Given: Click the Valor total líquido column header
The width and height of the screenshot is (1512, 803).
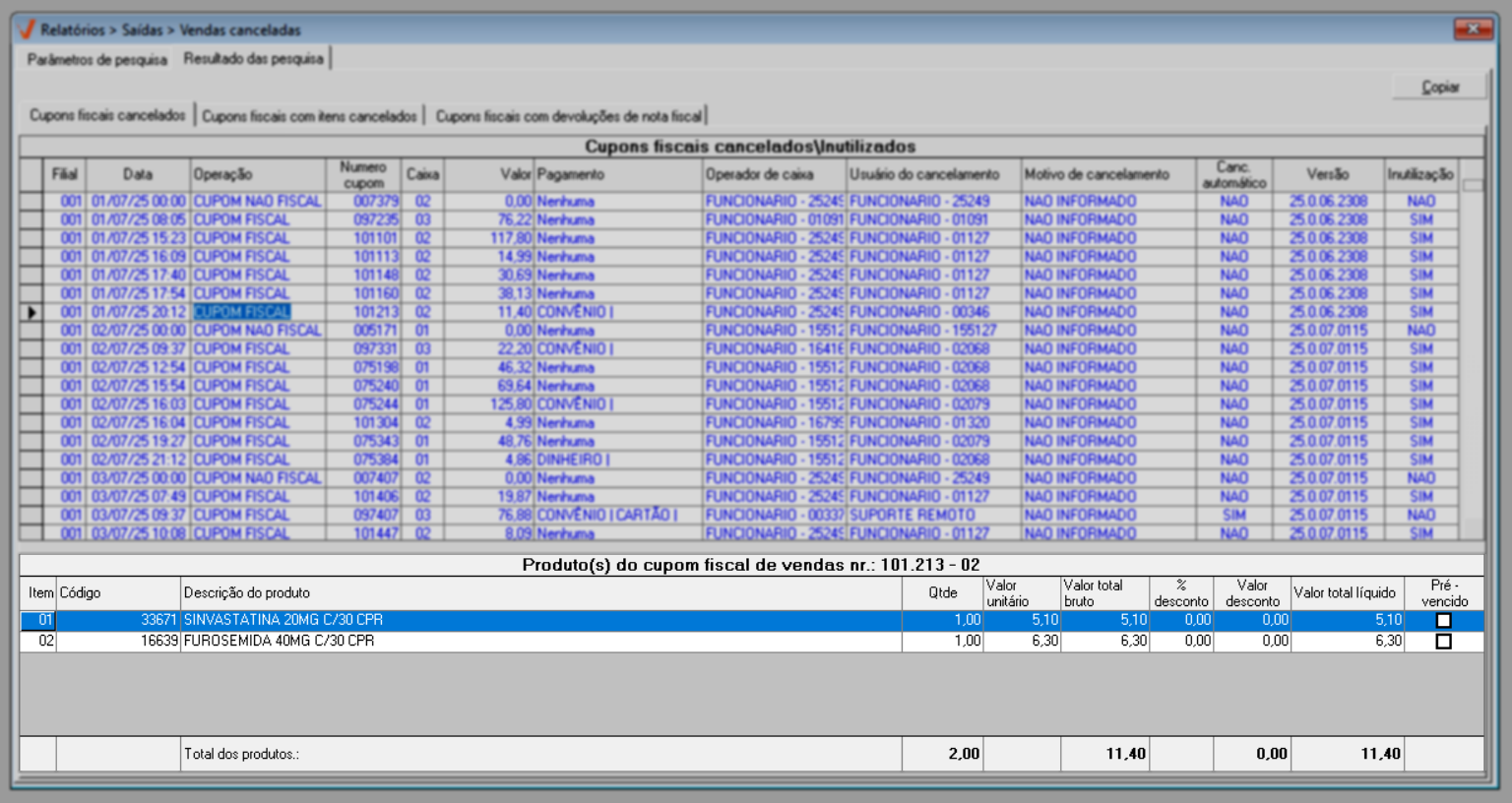Looking at the screenshot, I should (1345, 592).
